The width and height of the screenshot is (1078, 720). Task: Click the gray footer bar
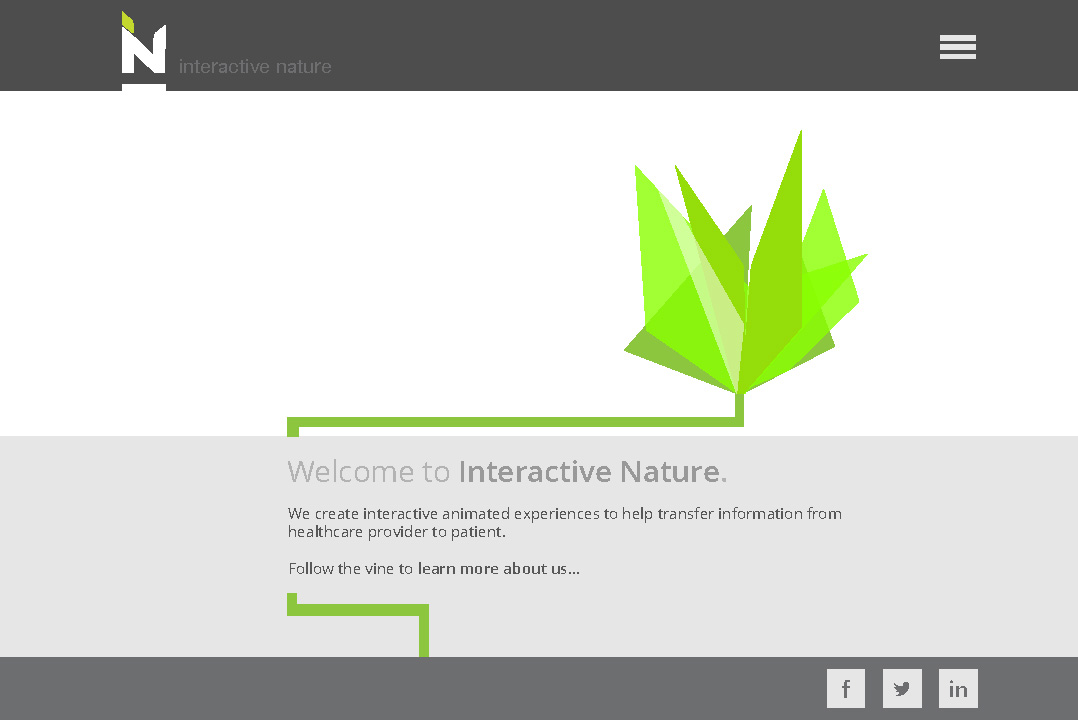pos(400,688)
